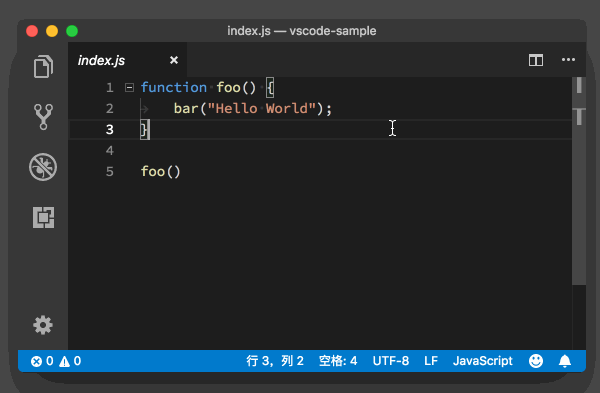Change indentation via 空格: 4
This screenshot has height=393, width=600.
pyautogui.click(x=338, y=361)
